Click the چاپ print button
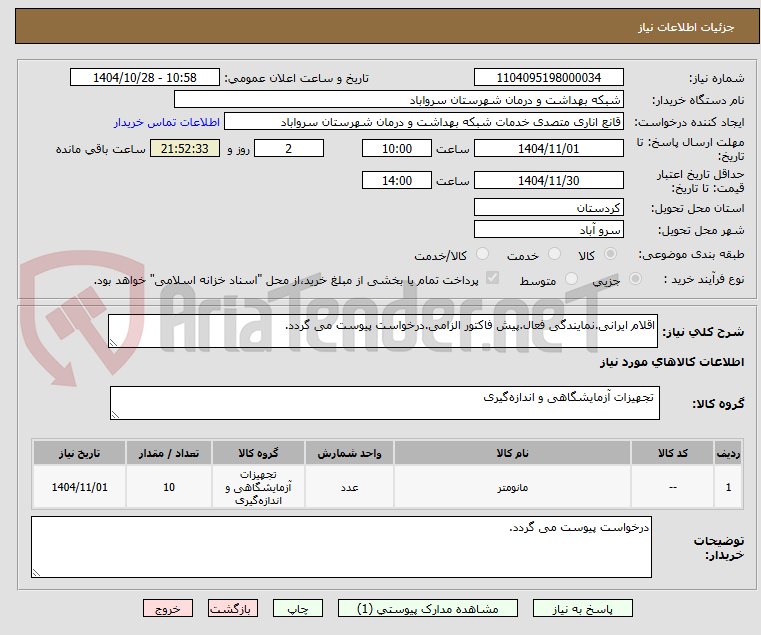Image resolution: width=761 pixels, height=635 pixels. click(298, 608)
